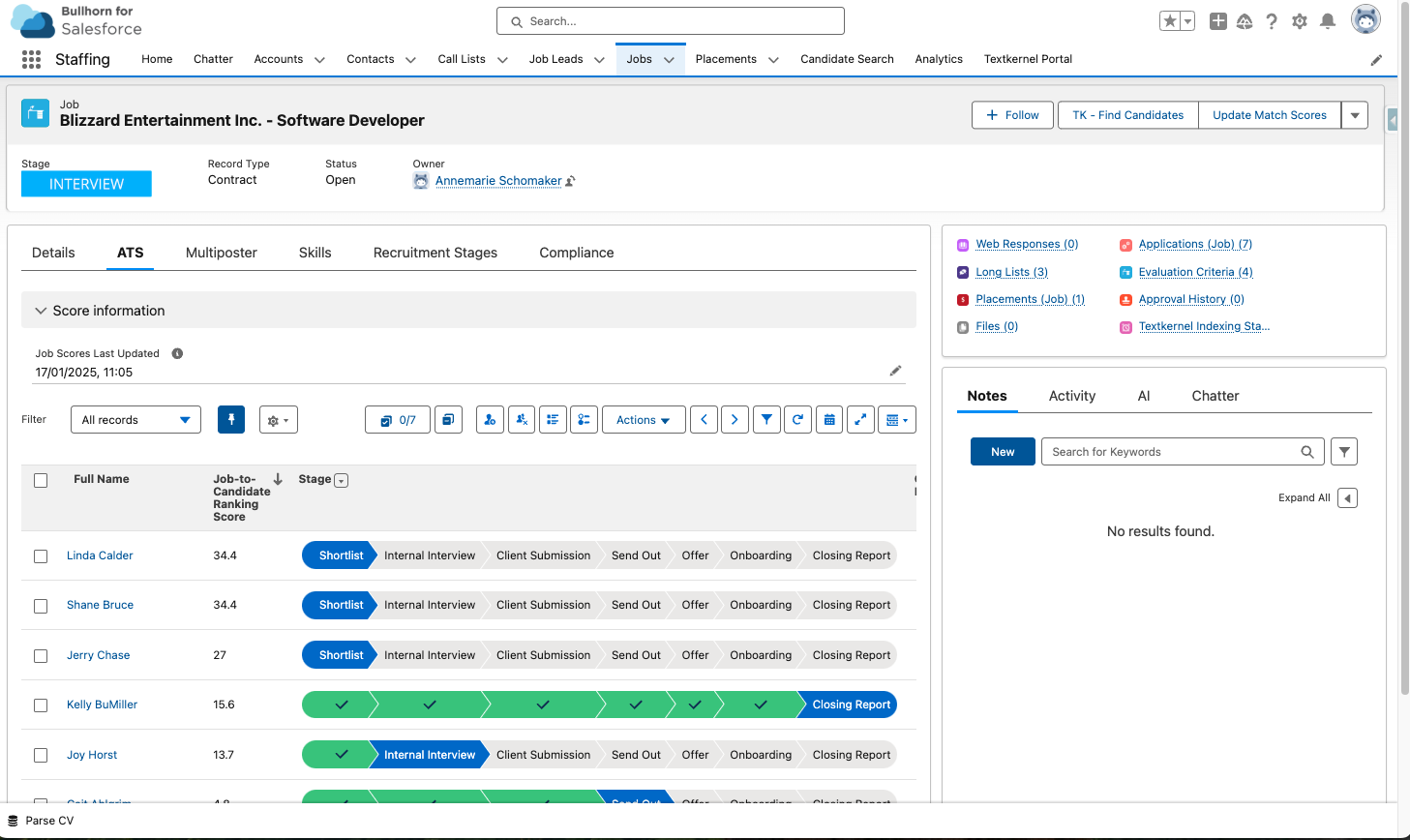The image size is (1410, 840).
Task: Click the remove candidate person icon
Action: click(522, 420)
